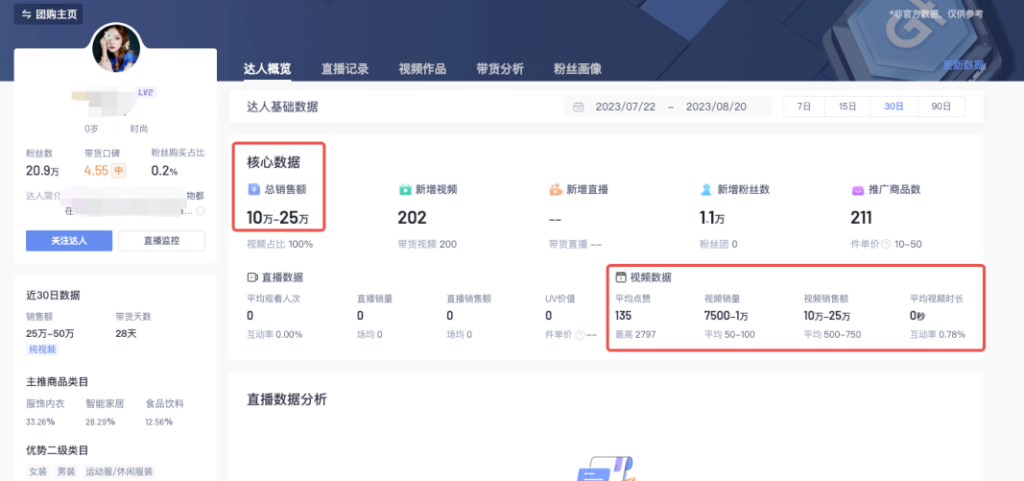
Task: Click the 202 new videos value
Action: pyautogui.click(x=412, y=218)
